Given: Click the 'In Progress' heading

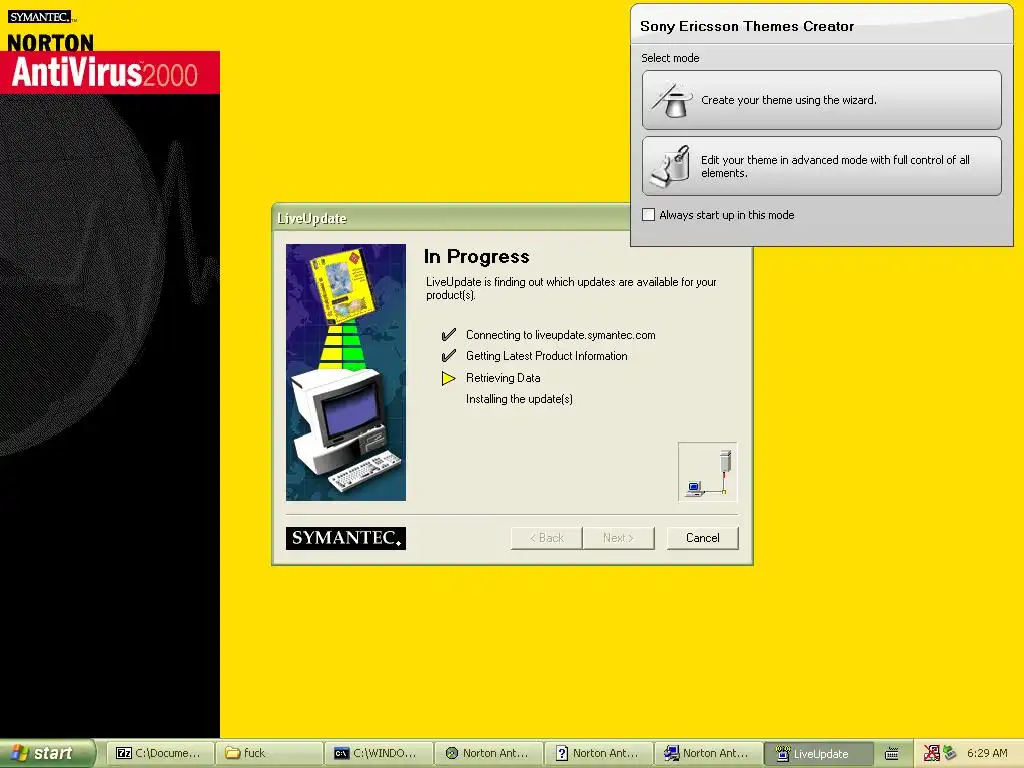Looking at the screenshot, I should 477,257.
